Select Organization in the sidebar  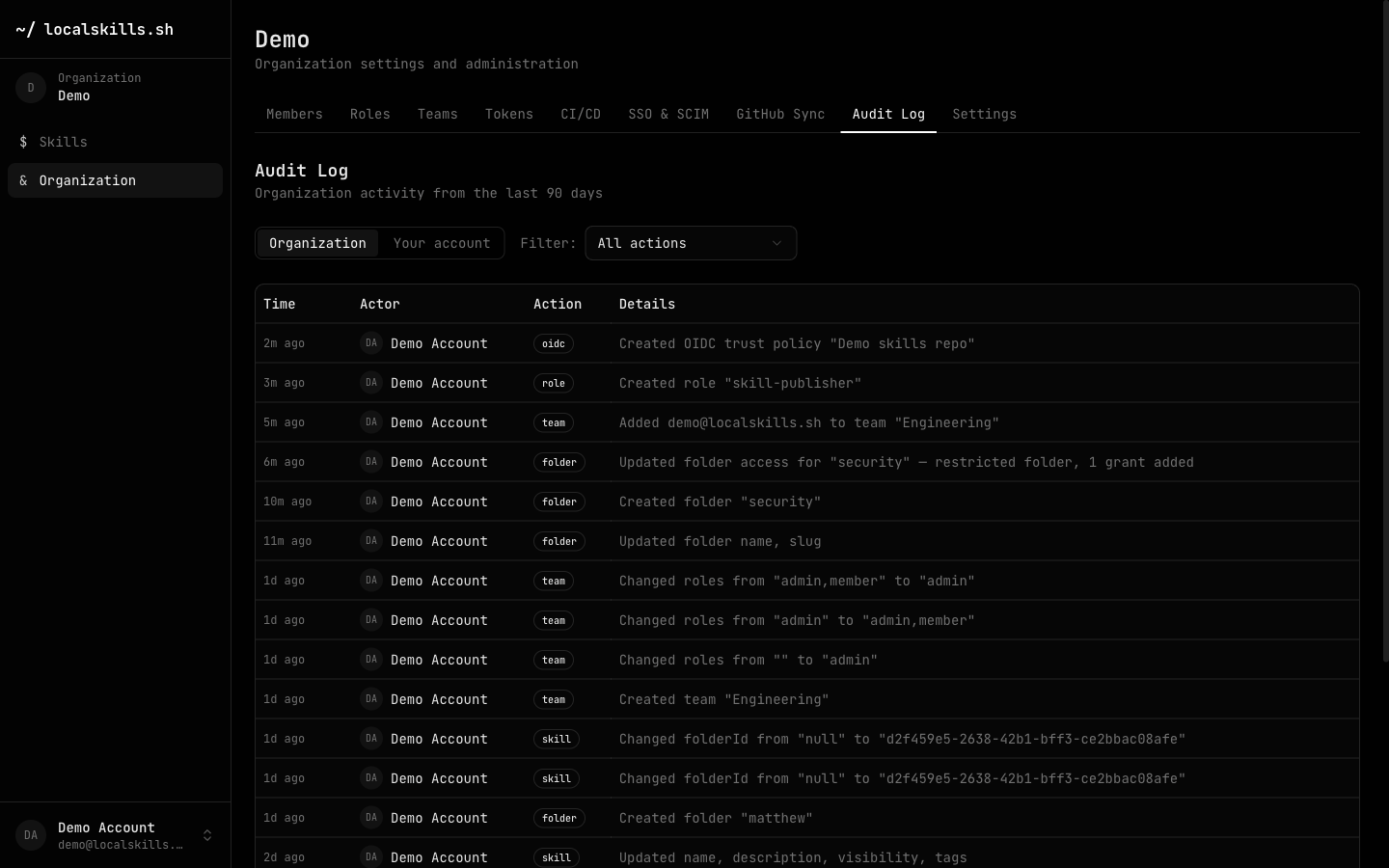[x=115, y=180]
